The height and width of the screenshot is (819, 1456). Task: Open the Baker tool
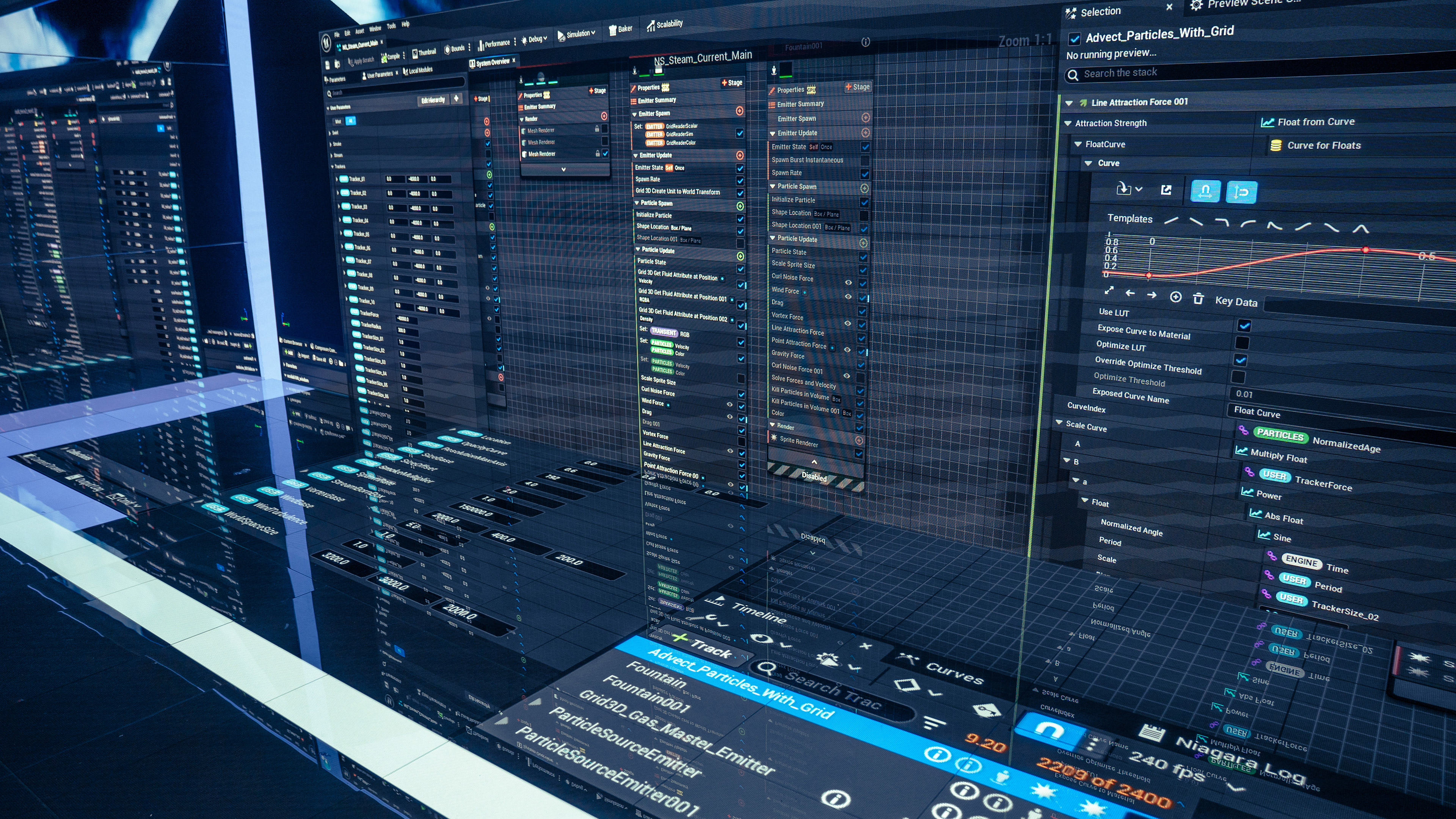(x=620, y=30)
